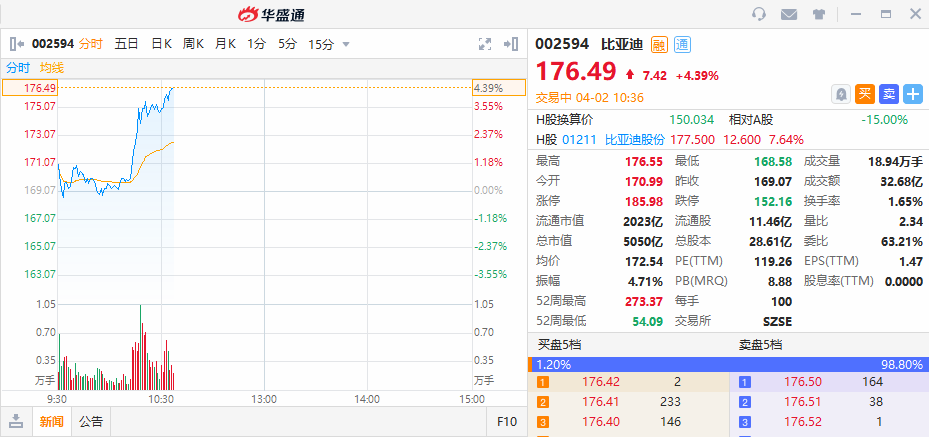Click the 通 connect badge

(x=683, y=44)
